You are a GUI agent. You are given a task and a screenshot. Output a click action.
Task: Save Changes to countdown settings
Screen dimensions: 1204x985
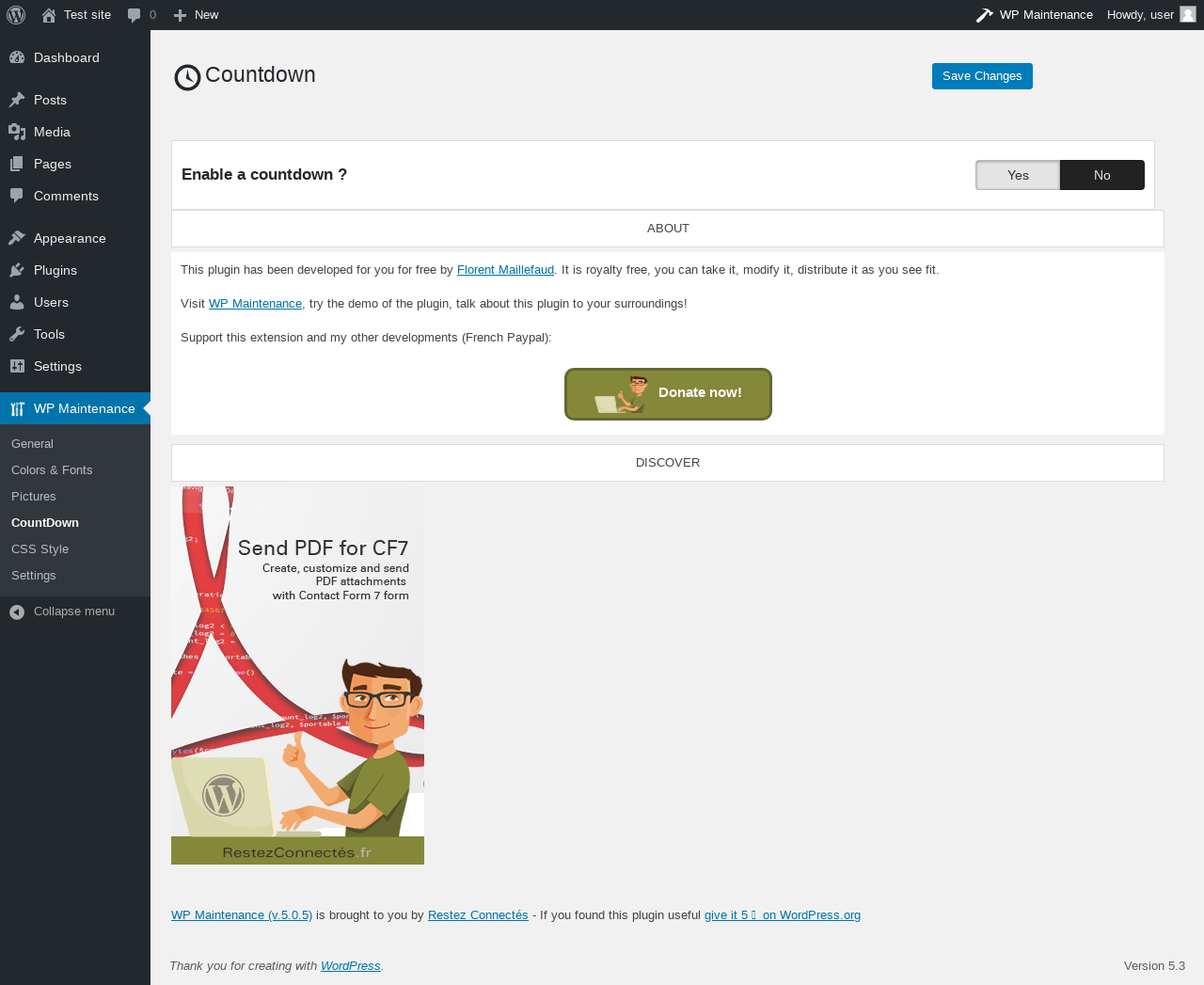point(982,76)
